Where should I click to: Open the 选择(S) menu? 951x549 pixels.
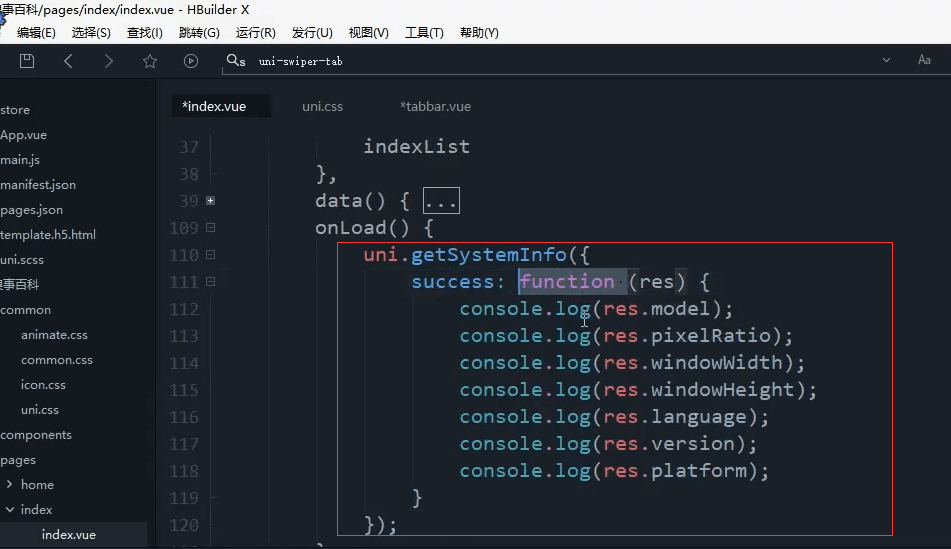coord(91,33)
